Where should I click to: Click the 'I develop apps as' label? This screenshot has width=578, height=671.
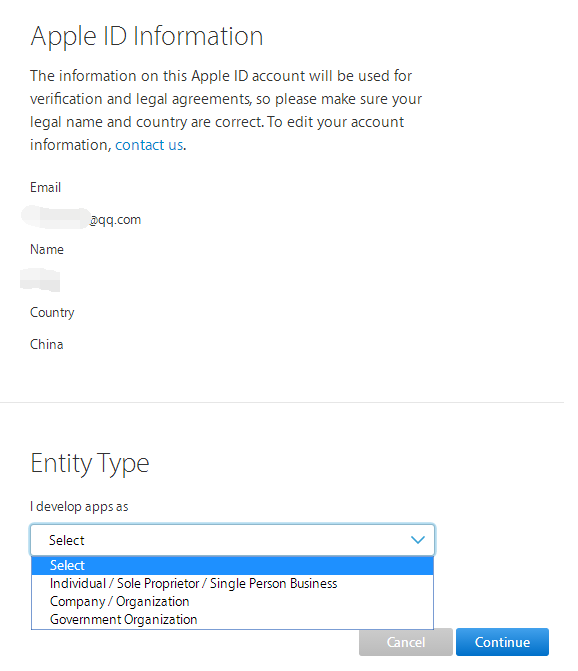[x=79, y=507]
